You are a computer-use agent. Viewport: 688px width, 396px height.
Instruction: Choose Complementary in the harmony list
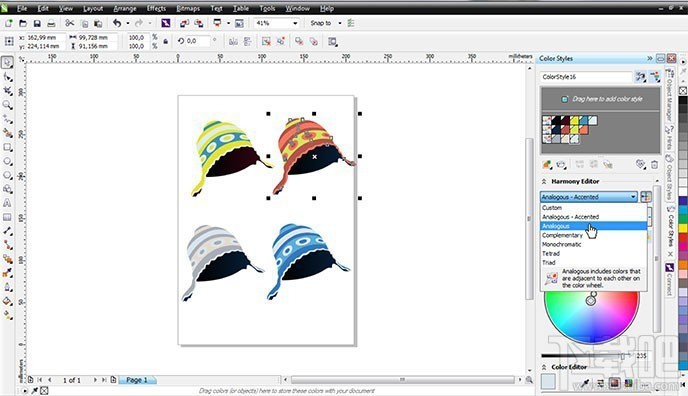(594, 235)
